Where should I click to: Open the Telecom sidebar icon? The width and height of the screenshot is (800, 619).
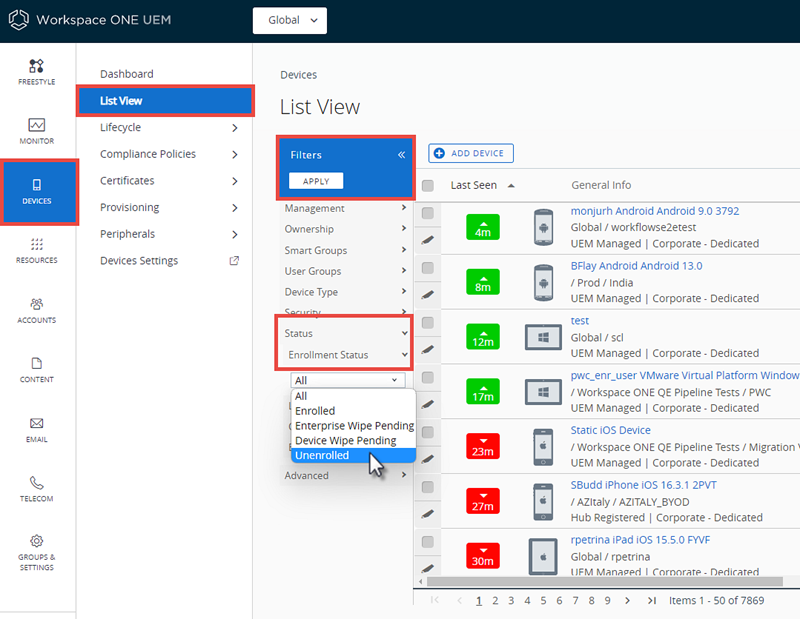point(37,482)
